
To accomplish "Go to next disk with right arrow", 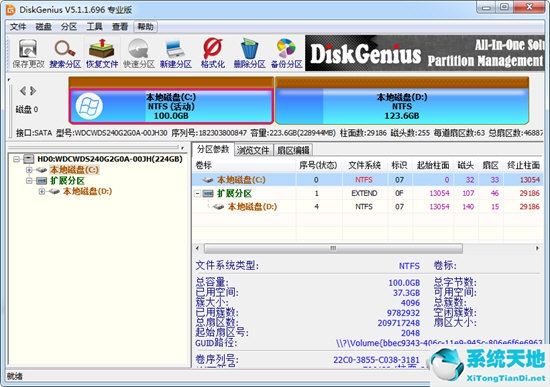I will [33, 91].
